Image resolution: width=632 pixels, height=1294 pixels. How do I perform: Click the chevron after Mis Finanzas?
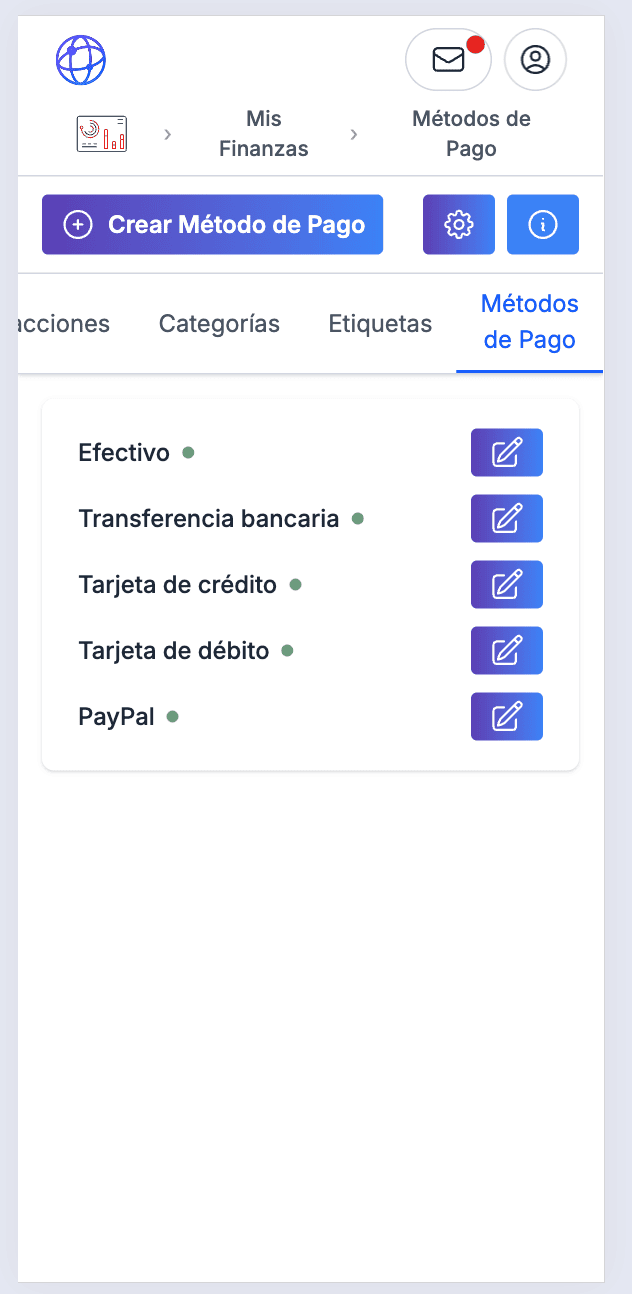[x=353, y=133]
